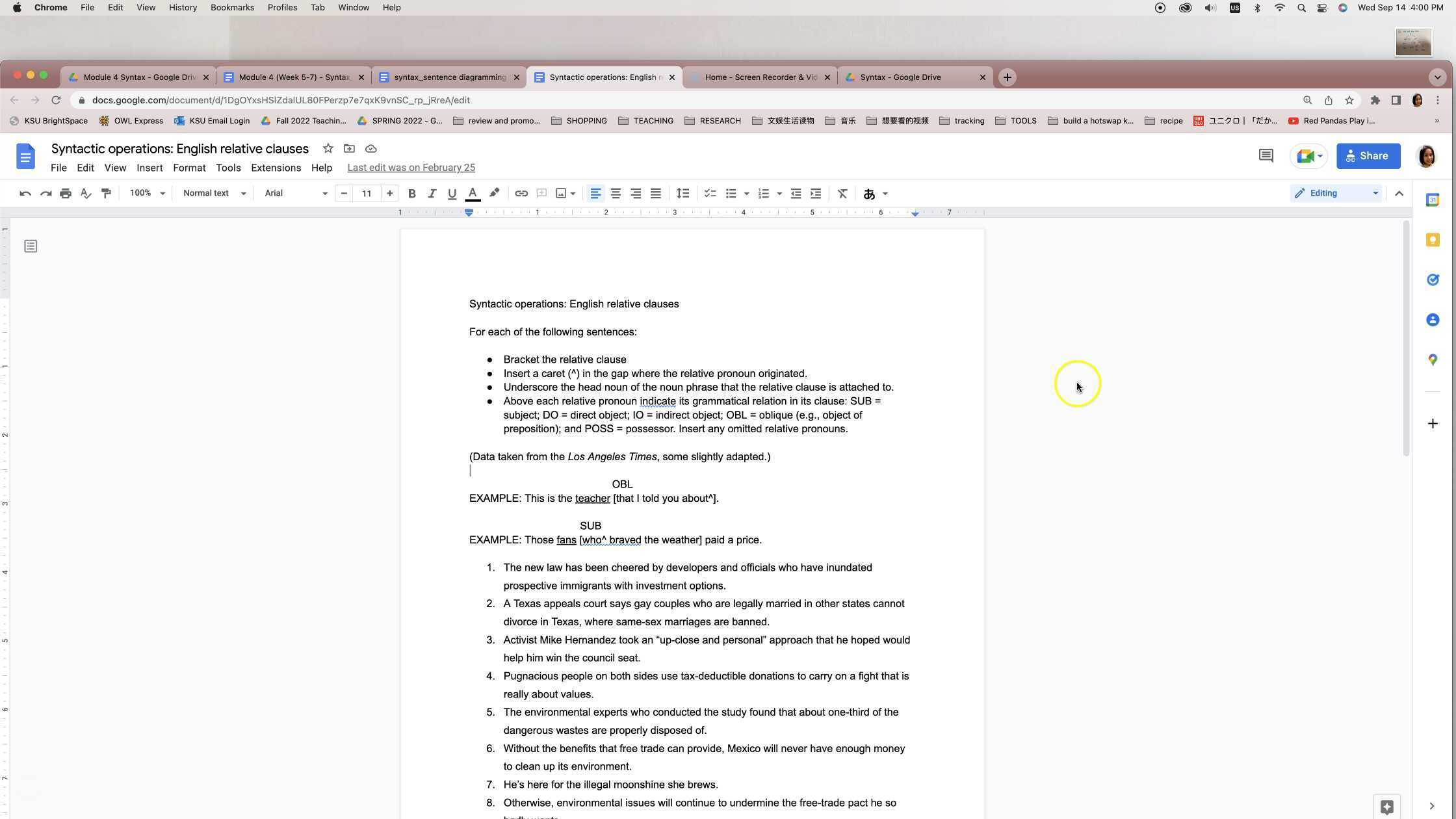Screen dimensions: 1456x819
Task: Open Google Keep in side panel
Action: pyautogui.click(x=1433, y=240)
